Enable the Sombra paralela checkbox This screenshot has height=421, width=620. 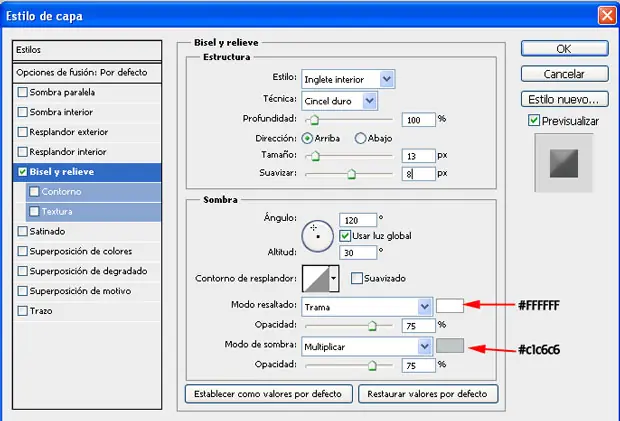pyautogui.click(x=23, y=92)
